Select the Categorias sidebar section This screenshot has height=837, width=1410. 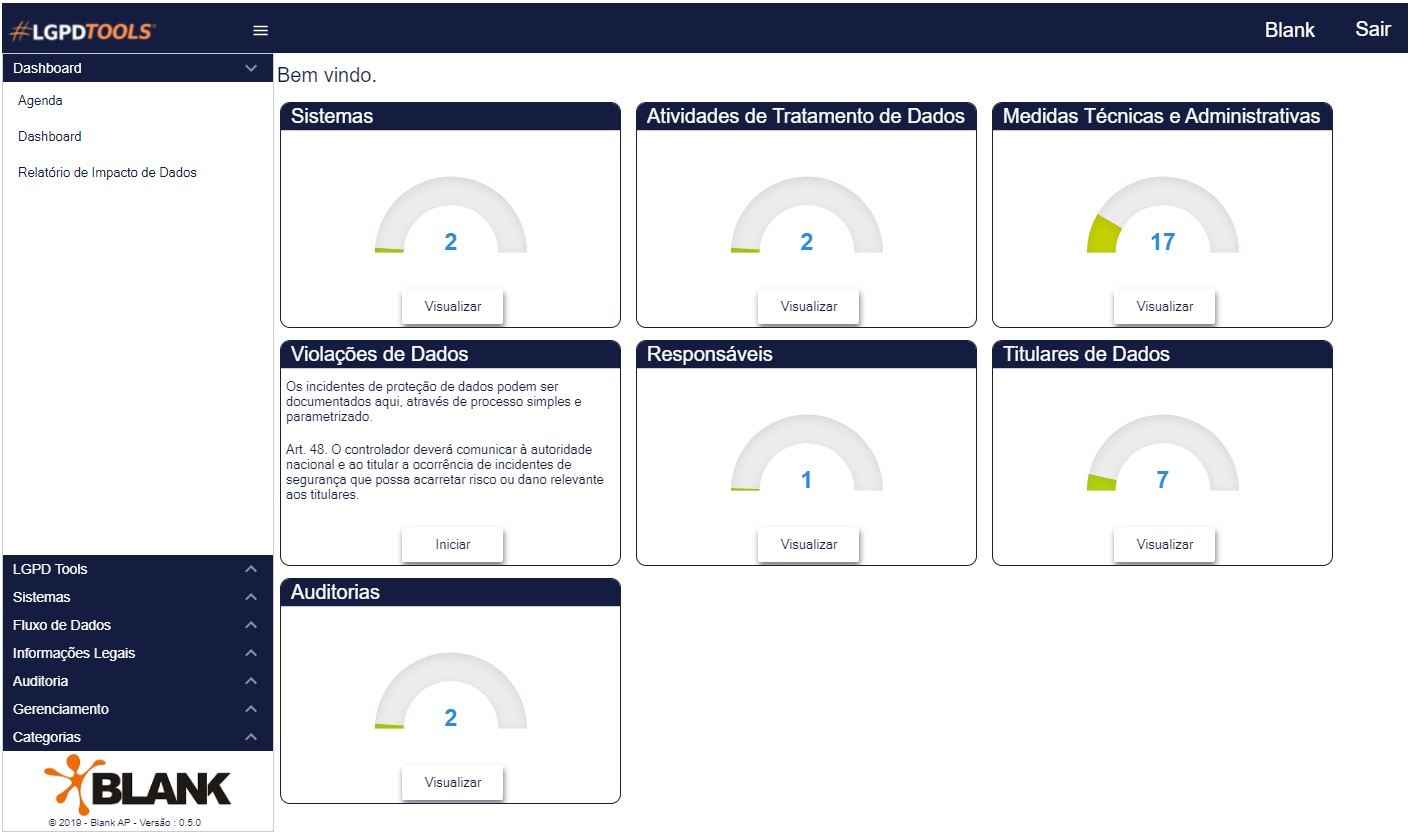[x=138, y=737]
